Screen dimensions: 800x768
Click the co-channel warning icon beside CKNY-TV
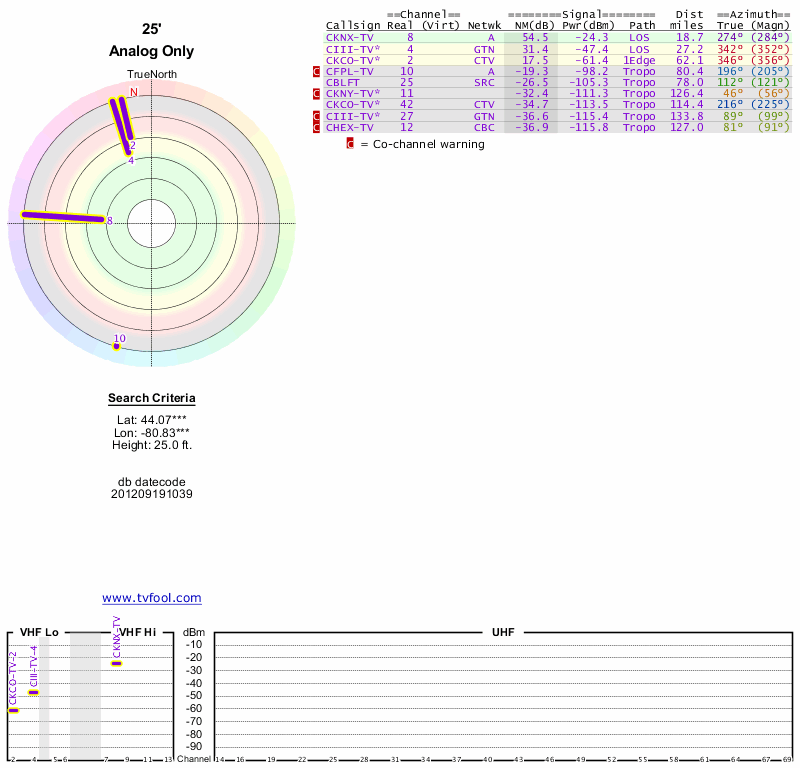317,93
